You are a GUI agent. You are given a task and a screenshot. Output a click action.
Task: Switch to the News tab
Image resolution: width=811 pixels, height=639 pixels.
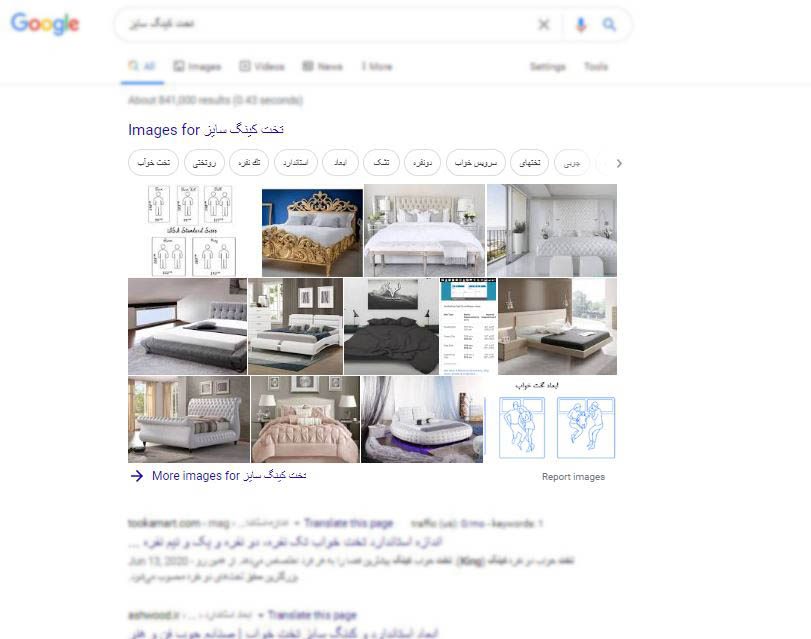(322, 66)
